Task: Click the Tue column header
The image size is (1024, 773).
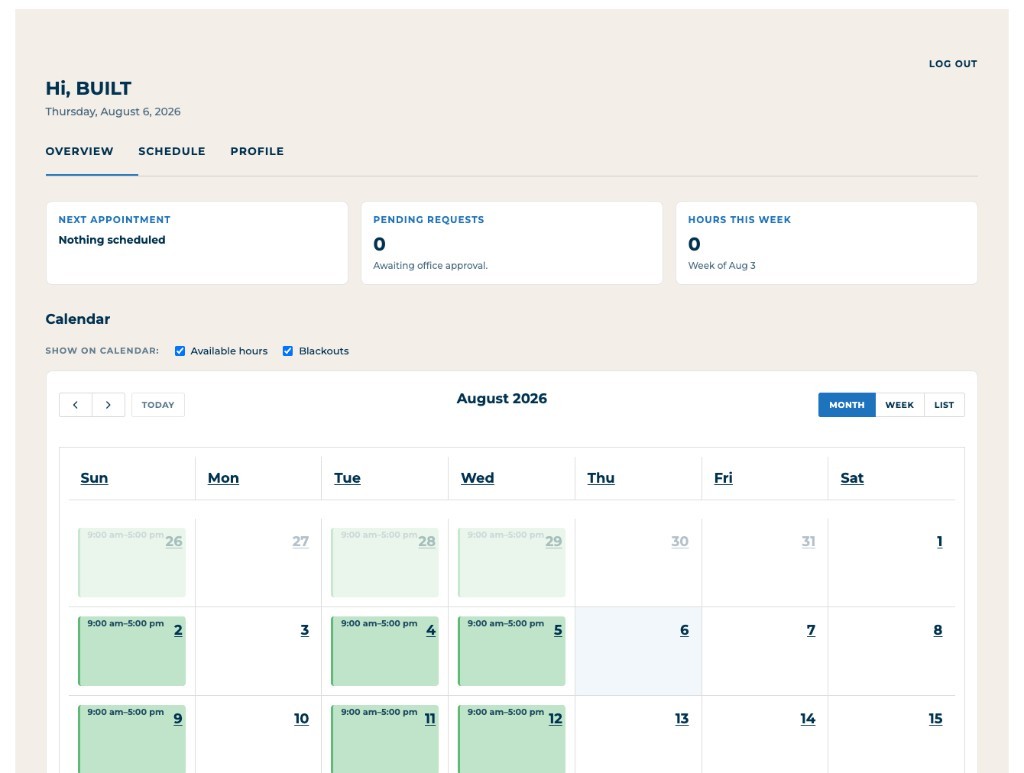Action: (x=347, y=478)
